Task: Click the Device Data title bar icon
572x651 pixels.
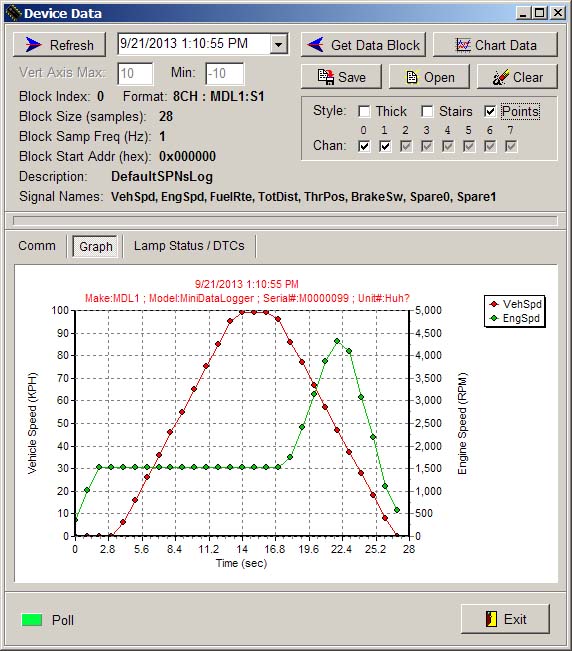Action: coord(13,13)
